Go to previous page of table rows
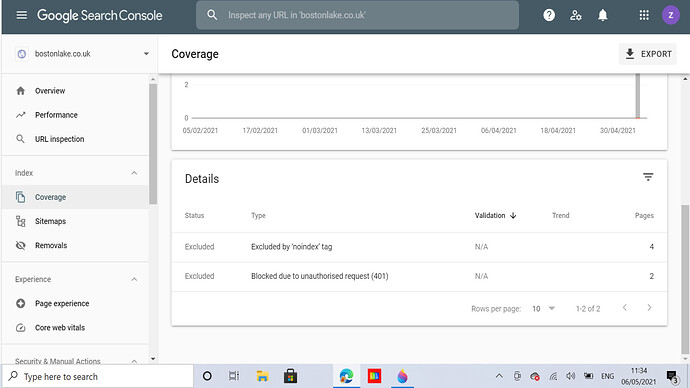This screenshot has width=690, height=388. 625,307
